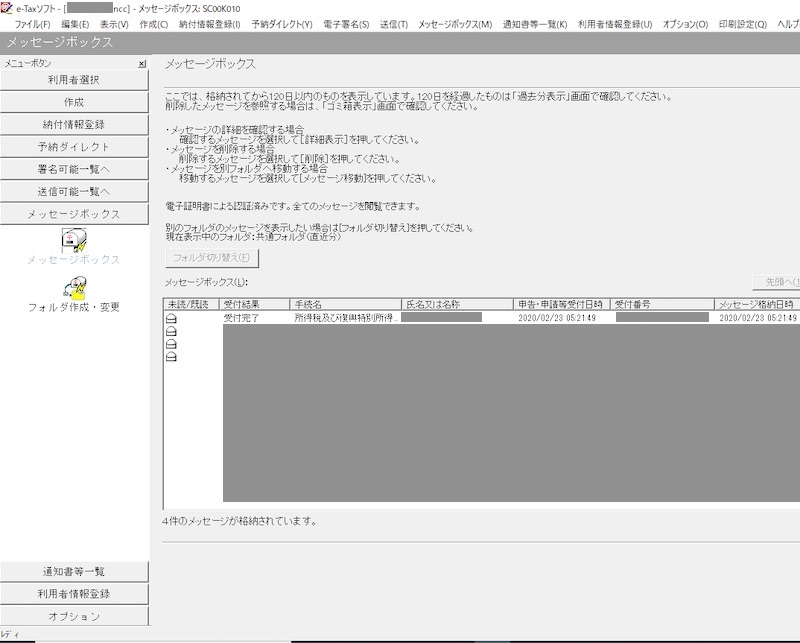Select the third message's envelope status icon

pos(171,344)
